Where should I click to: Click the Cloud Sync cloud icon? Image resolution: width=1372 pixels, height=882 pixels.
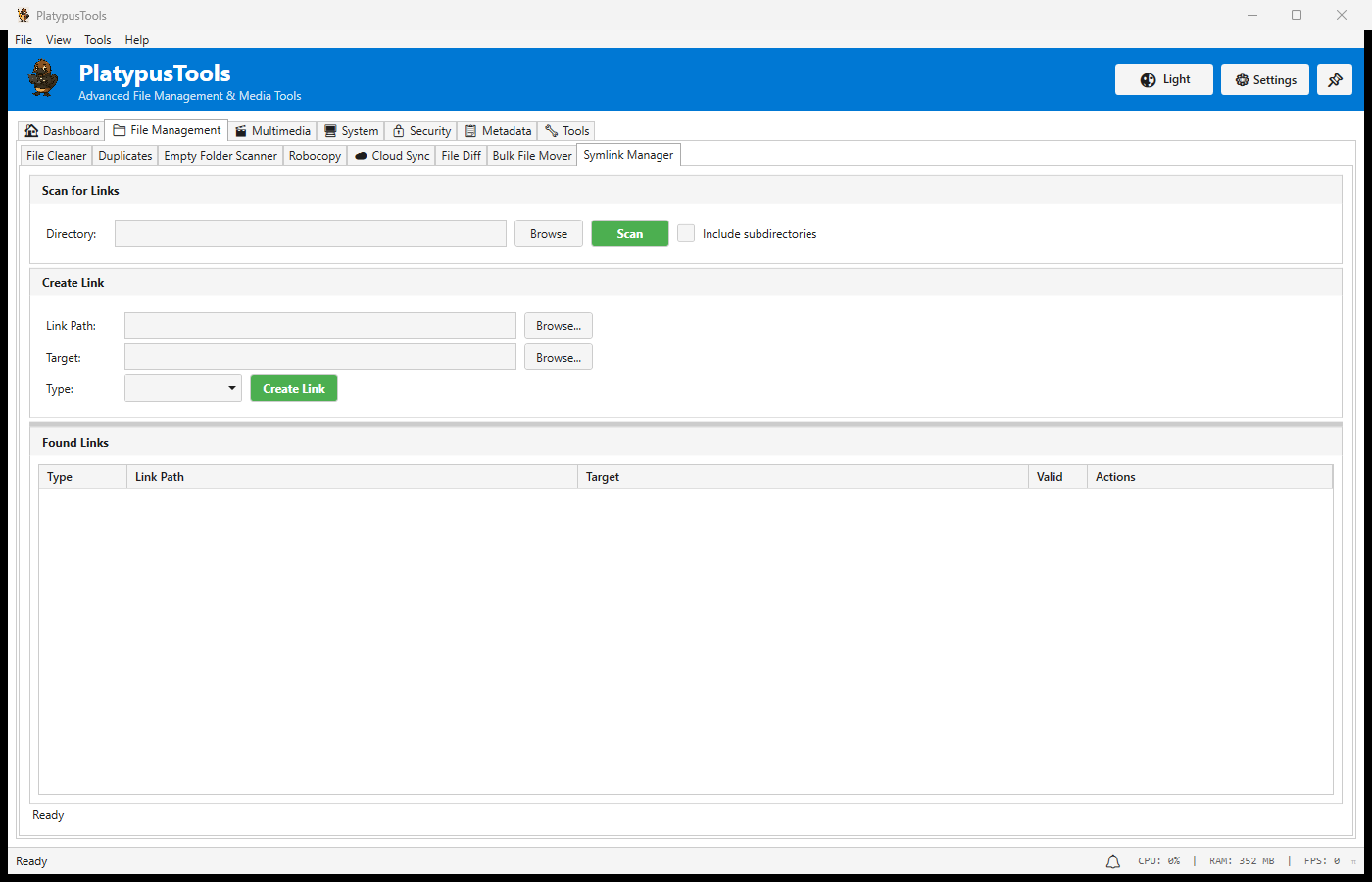click(362, 155)
